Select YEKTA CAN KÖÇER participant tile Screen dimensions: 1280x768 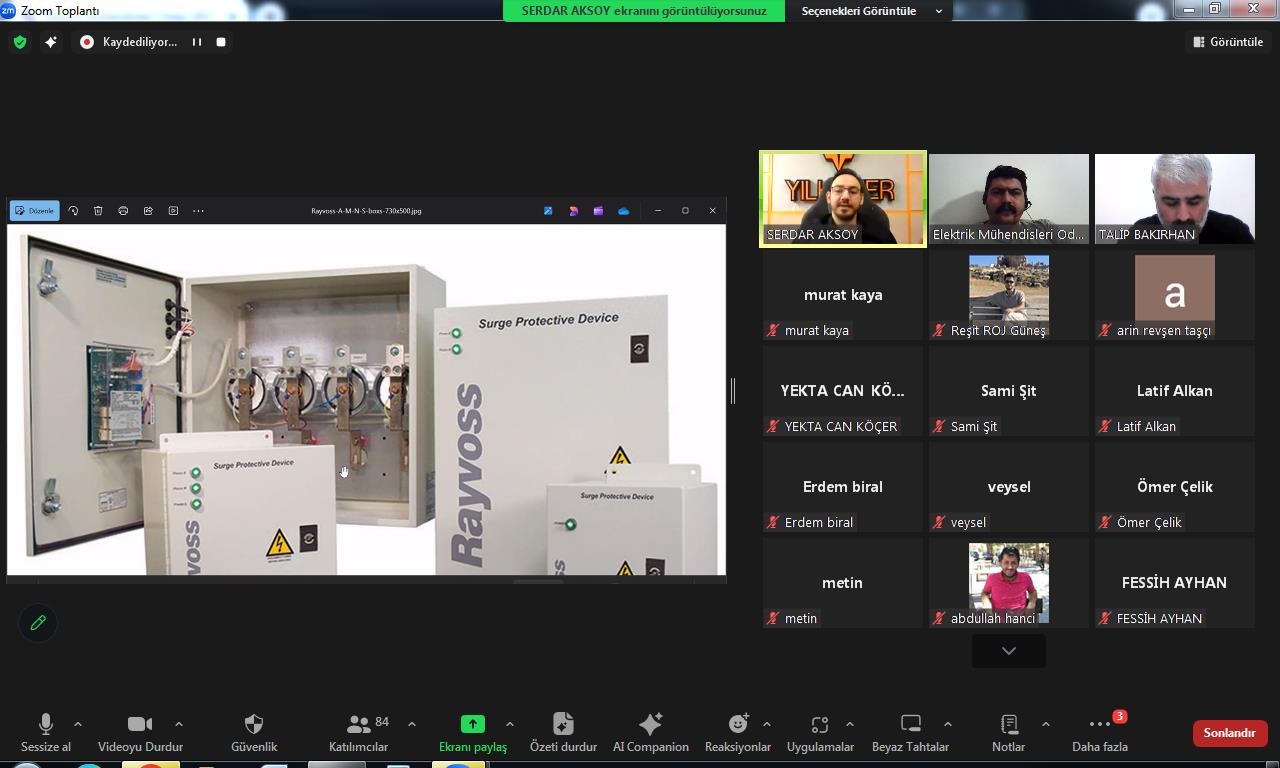(843, 391)
